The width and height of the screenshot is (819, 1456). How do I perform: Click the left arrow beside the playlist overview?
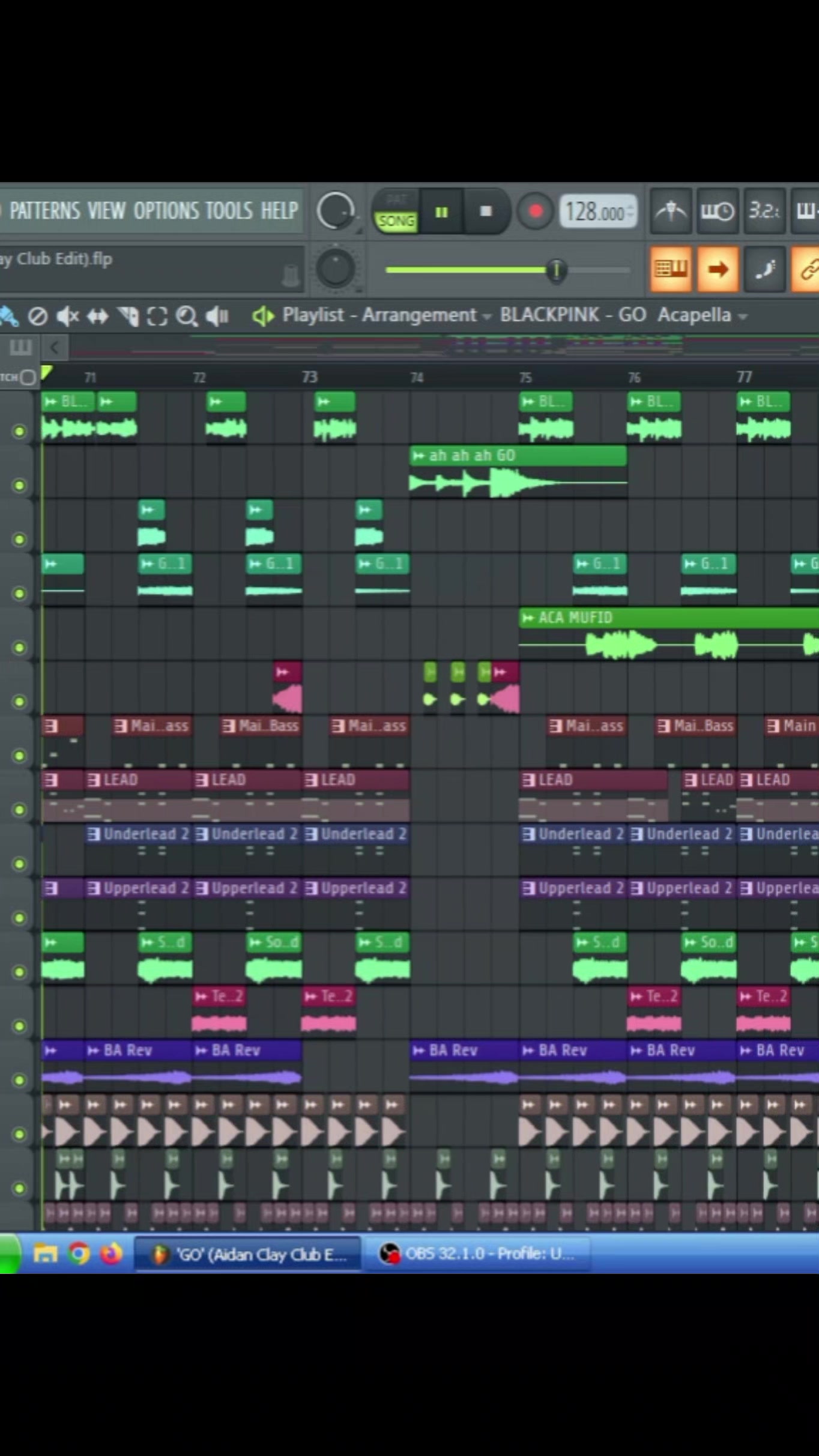point(55,347)
